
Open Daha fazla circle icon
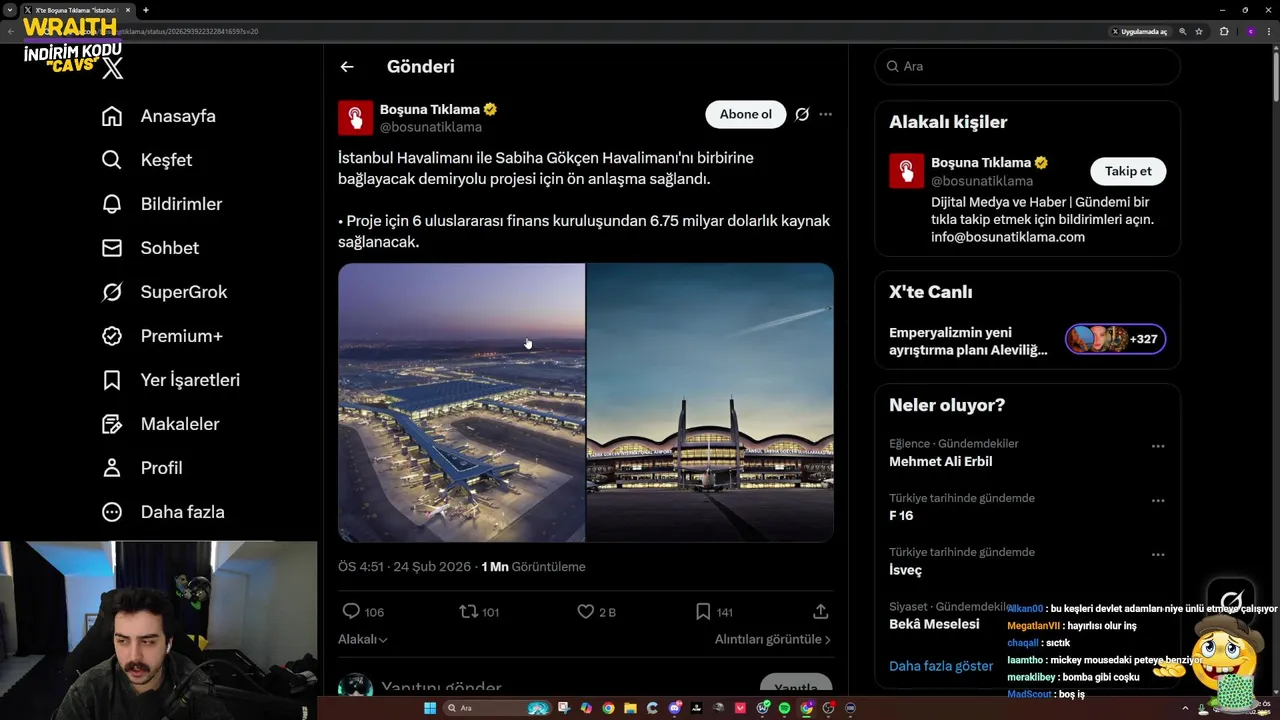[x=112, y=512]
